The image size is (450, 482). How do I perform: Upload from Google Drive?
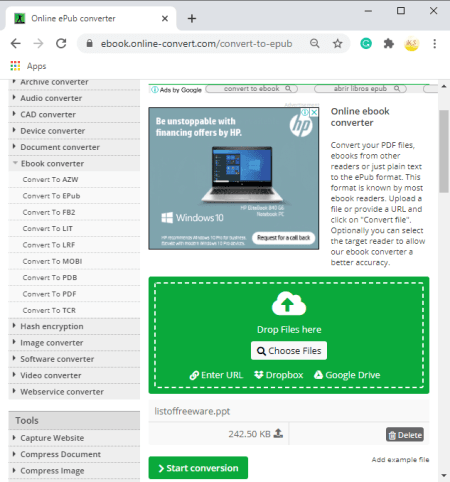[x=347, y=375]
